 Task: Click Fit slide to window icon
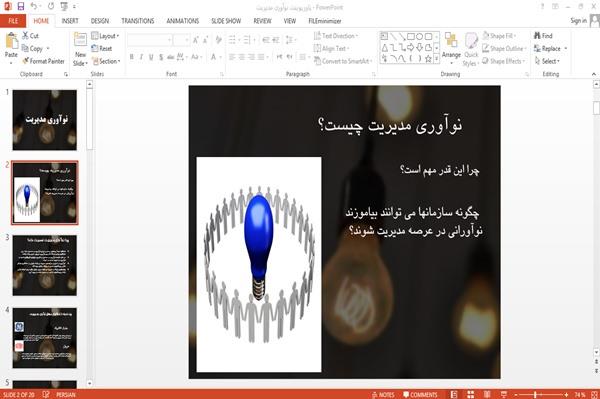(594, 394)
